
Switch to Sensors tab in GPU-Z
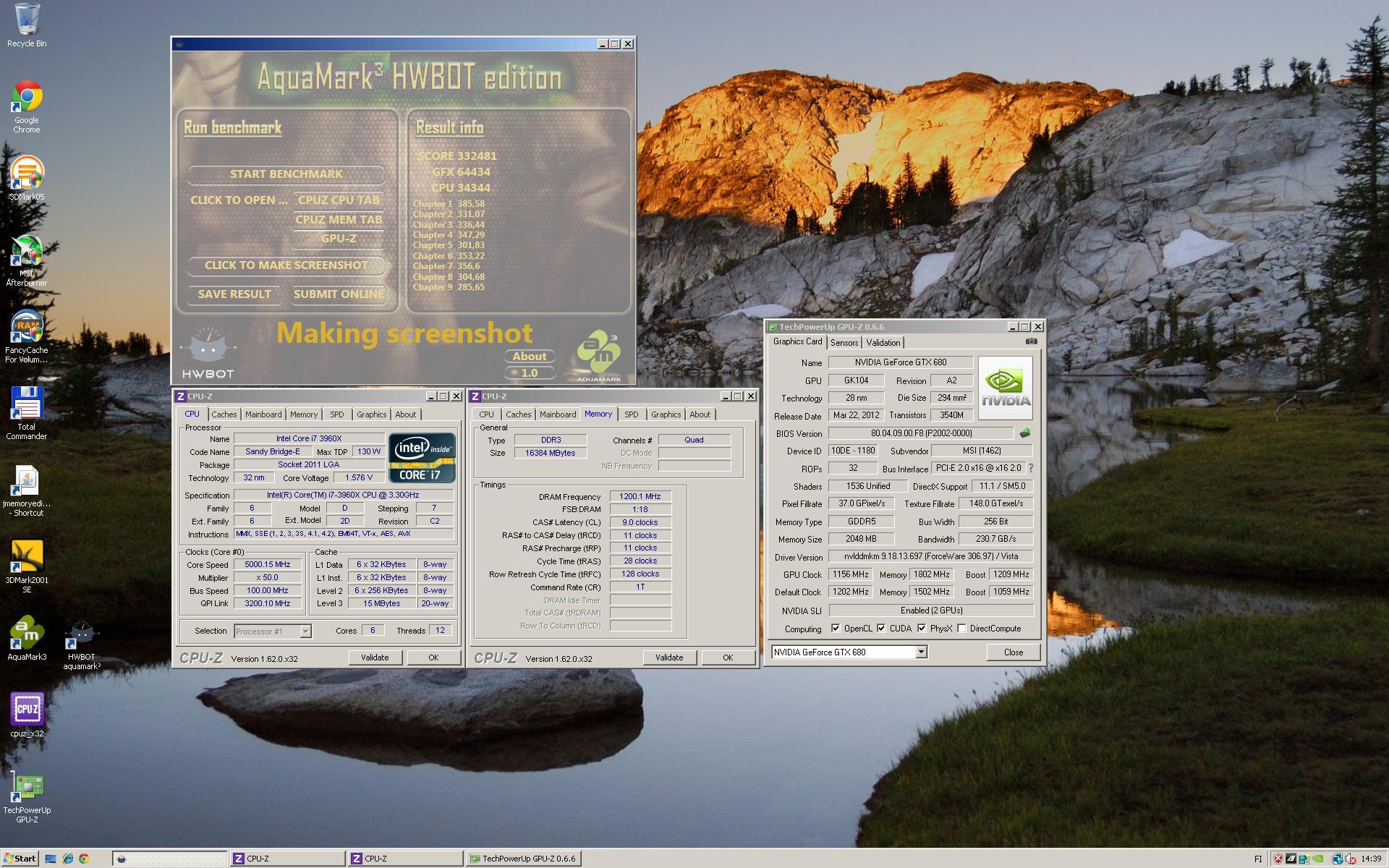coord(844,343)
